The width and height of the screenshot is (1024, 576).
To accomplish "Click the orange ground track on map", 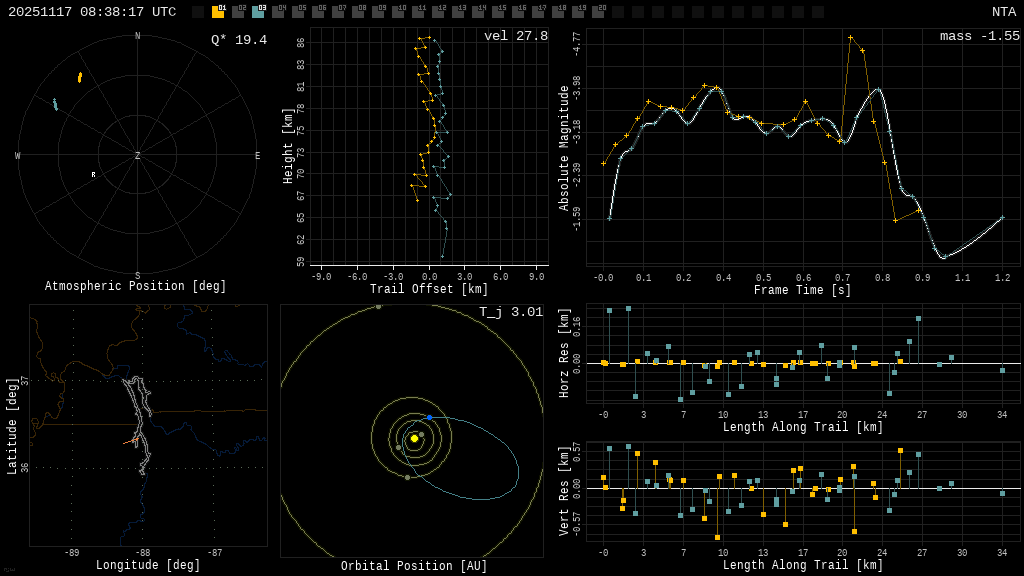I will 131,440.
